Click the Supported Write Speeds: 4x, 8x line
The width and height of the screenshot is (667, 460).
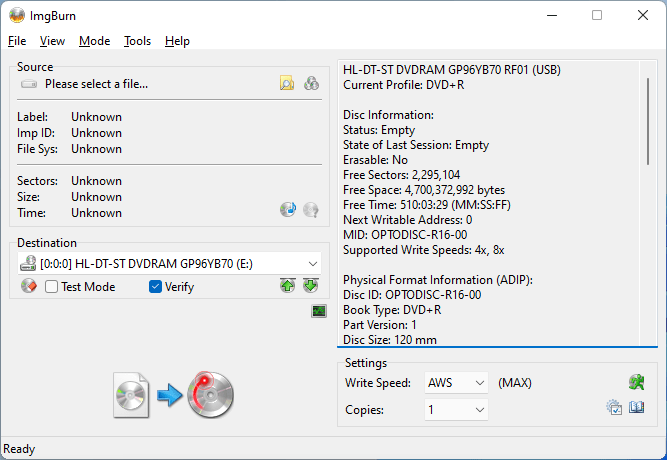point(423,249)
